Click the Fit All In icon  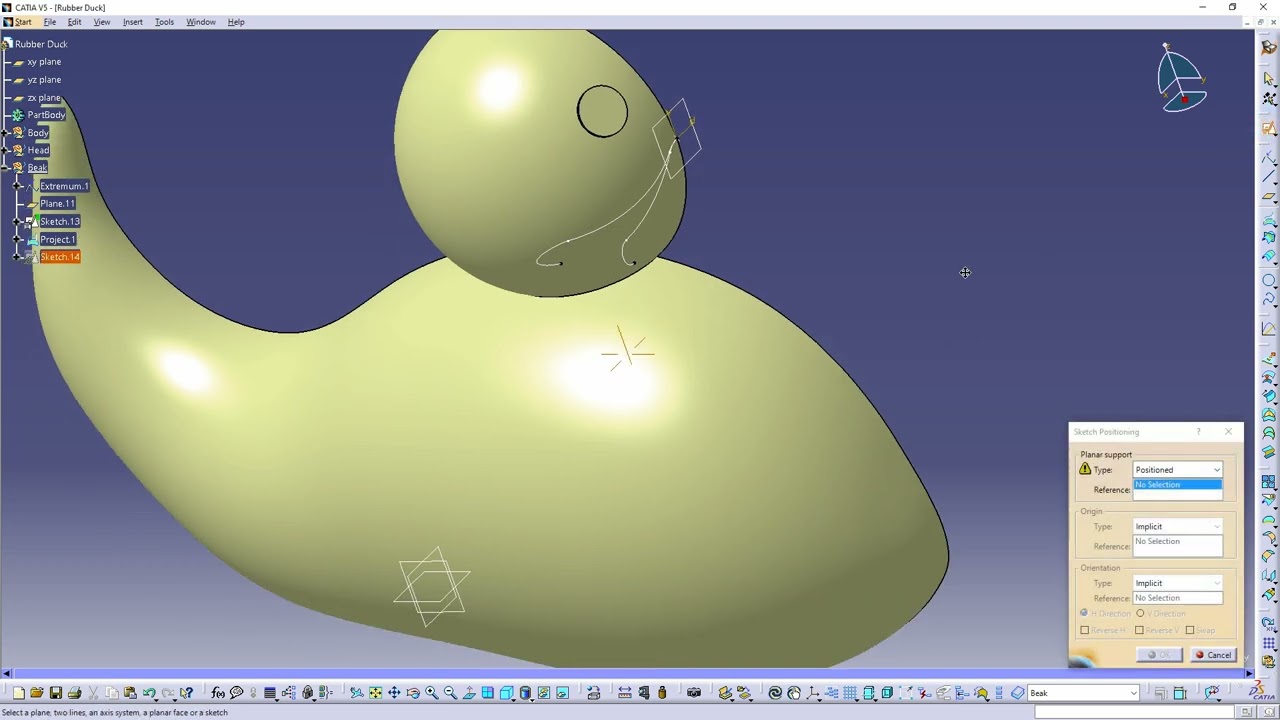(375, 693)
